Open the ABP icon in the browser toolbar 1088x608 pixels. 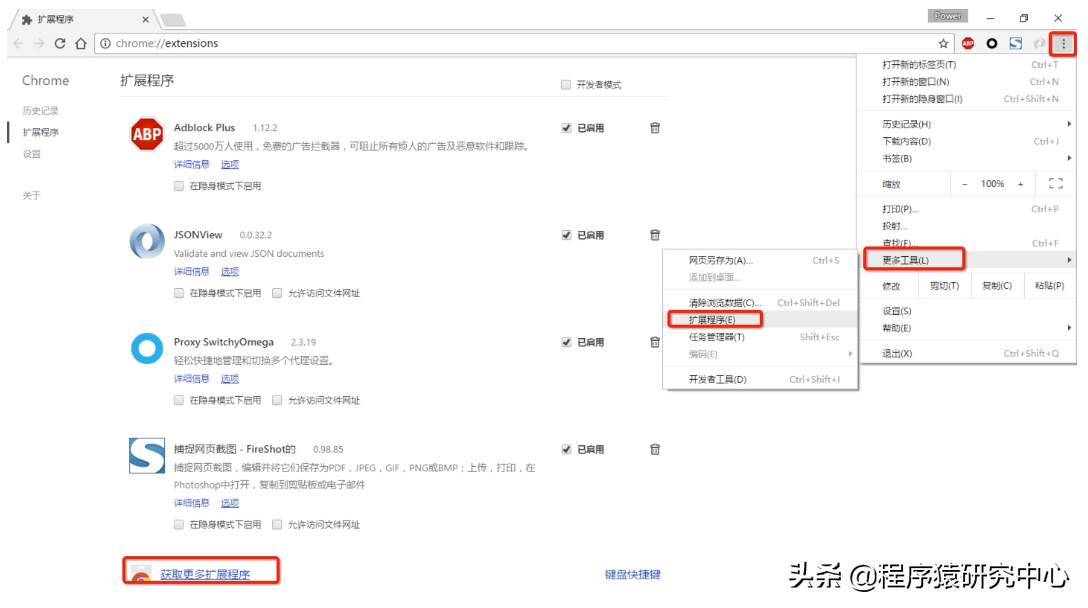(967, 44)
